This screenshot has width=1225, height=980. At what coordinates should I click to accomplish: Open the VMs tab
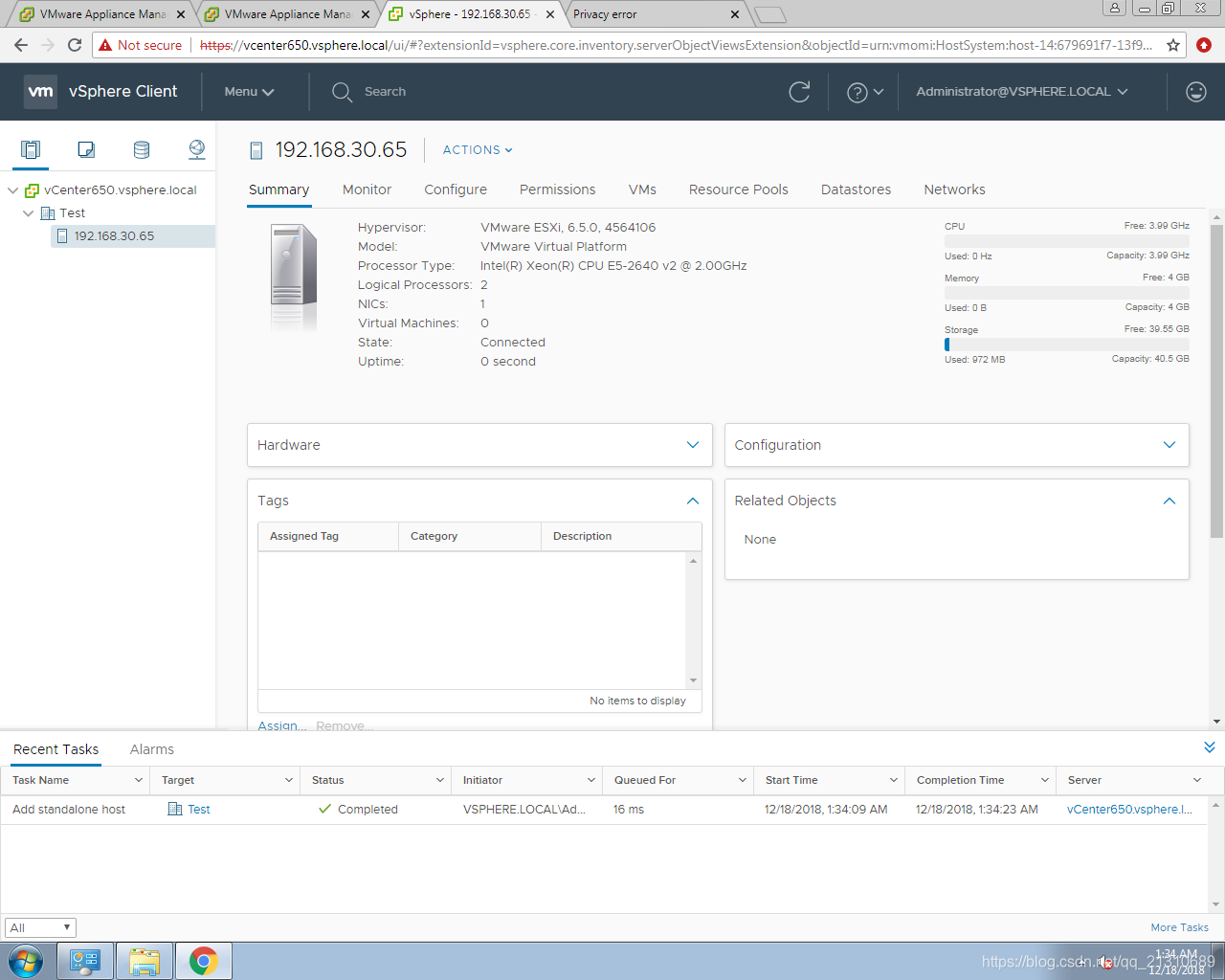pos(642,189)
